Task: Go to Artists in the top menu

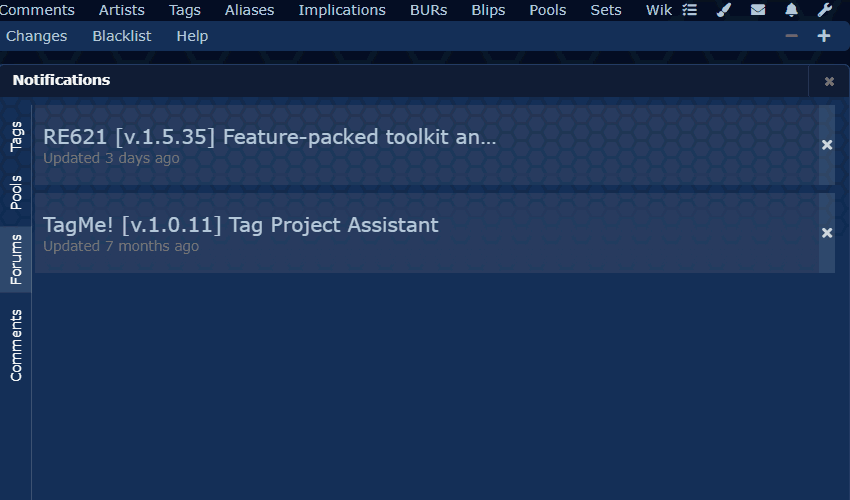Action: [x=121, y=10]
